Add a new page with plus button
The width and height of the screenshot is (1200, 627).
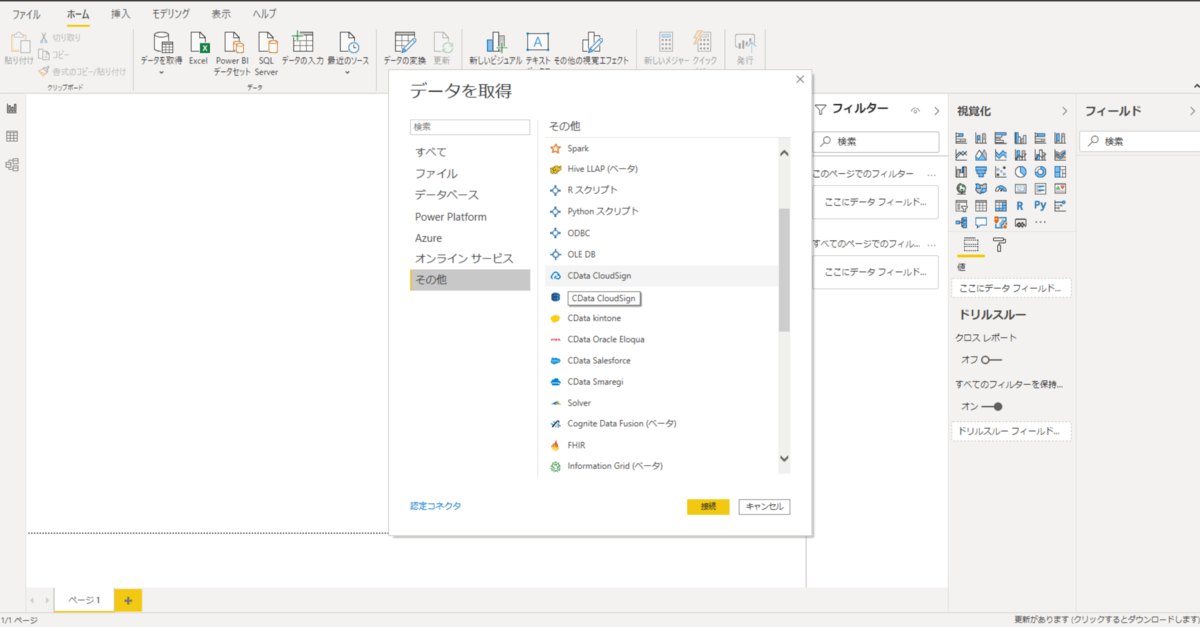click(128, 600)
